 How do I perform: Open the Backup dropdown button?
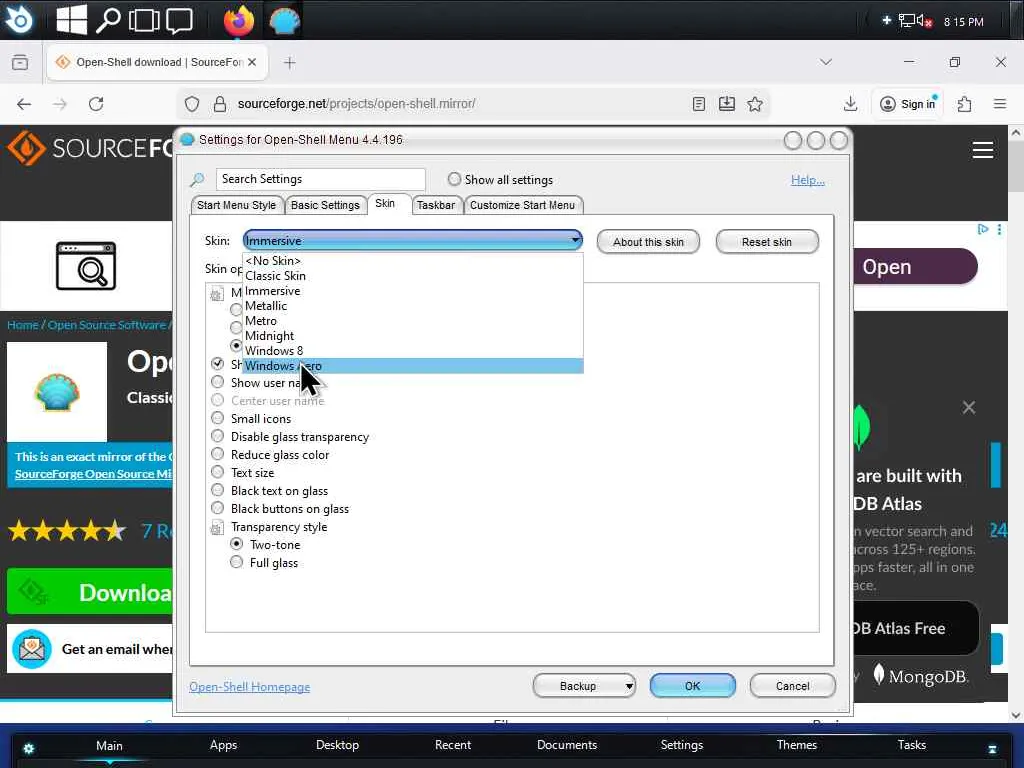click(584, 686)
